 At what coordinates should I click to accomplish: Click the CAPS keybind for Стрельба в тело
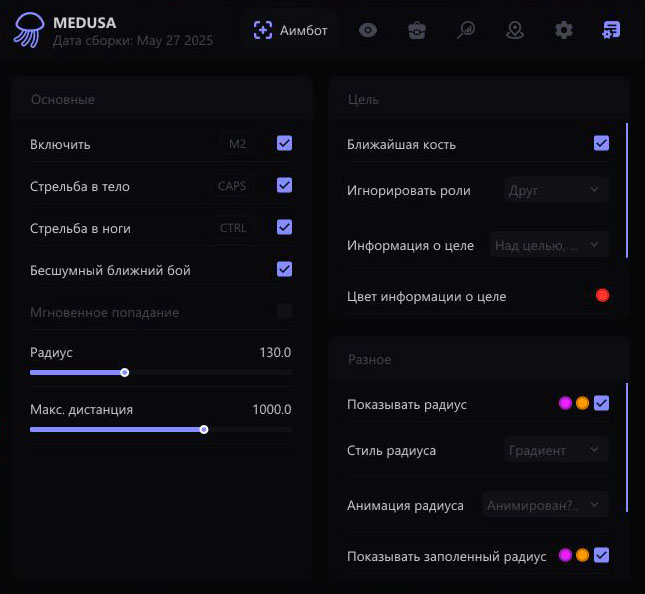232,185
